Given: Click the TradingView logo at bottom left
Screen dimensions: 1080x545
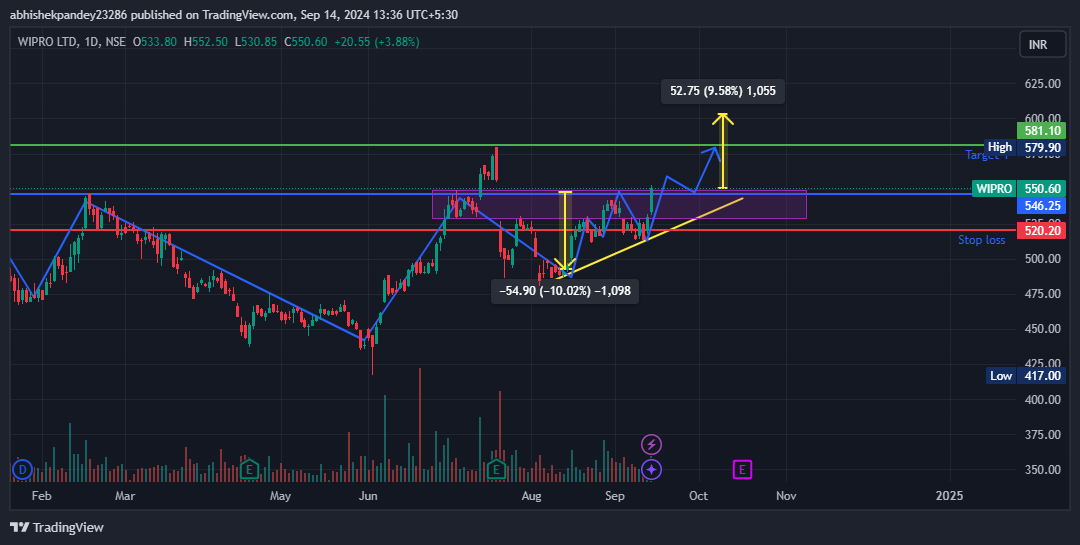Looking at the screenshot, I should coord(57,527).
